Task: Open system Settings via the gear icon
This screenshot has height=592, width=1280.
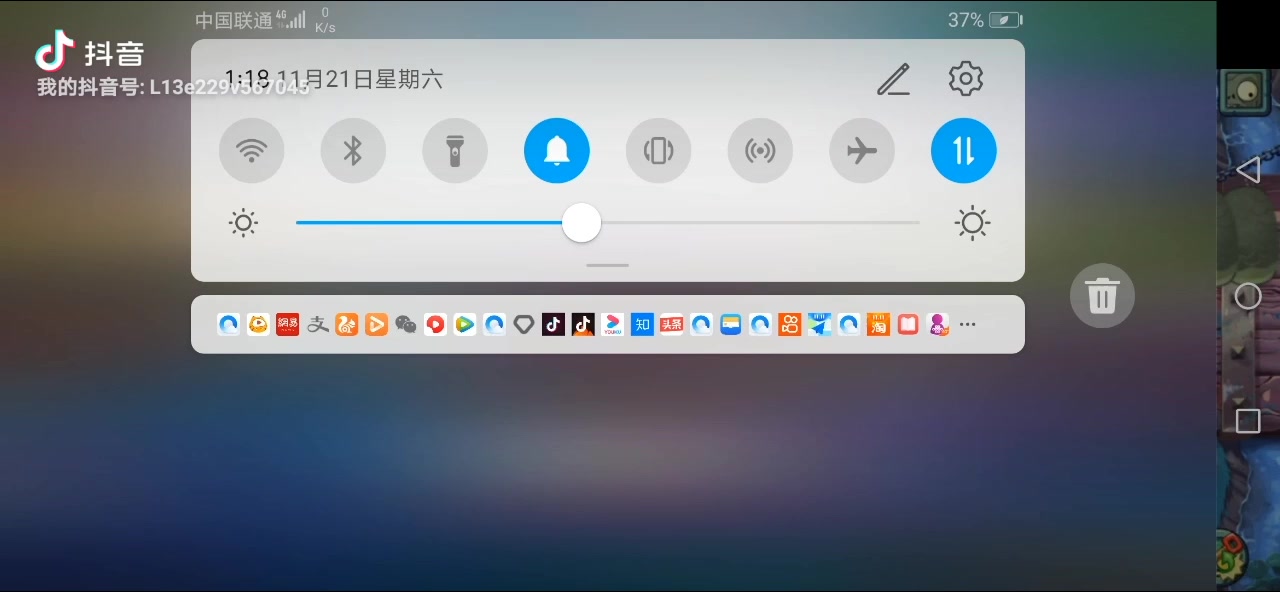Action: pos(964,79)
